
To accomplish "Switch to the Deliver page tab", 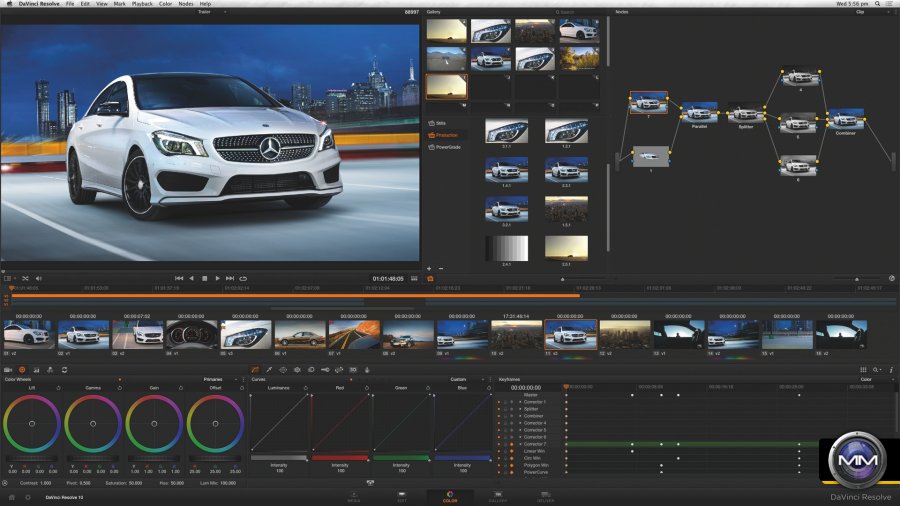I will [x=547, y=495].
